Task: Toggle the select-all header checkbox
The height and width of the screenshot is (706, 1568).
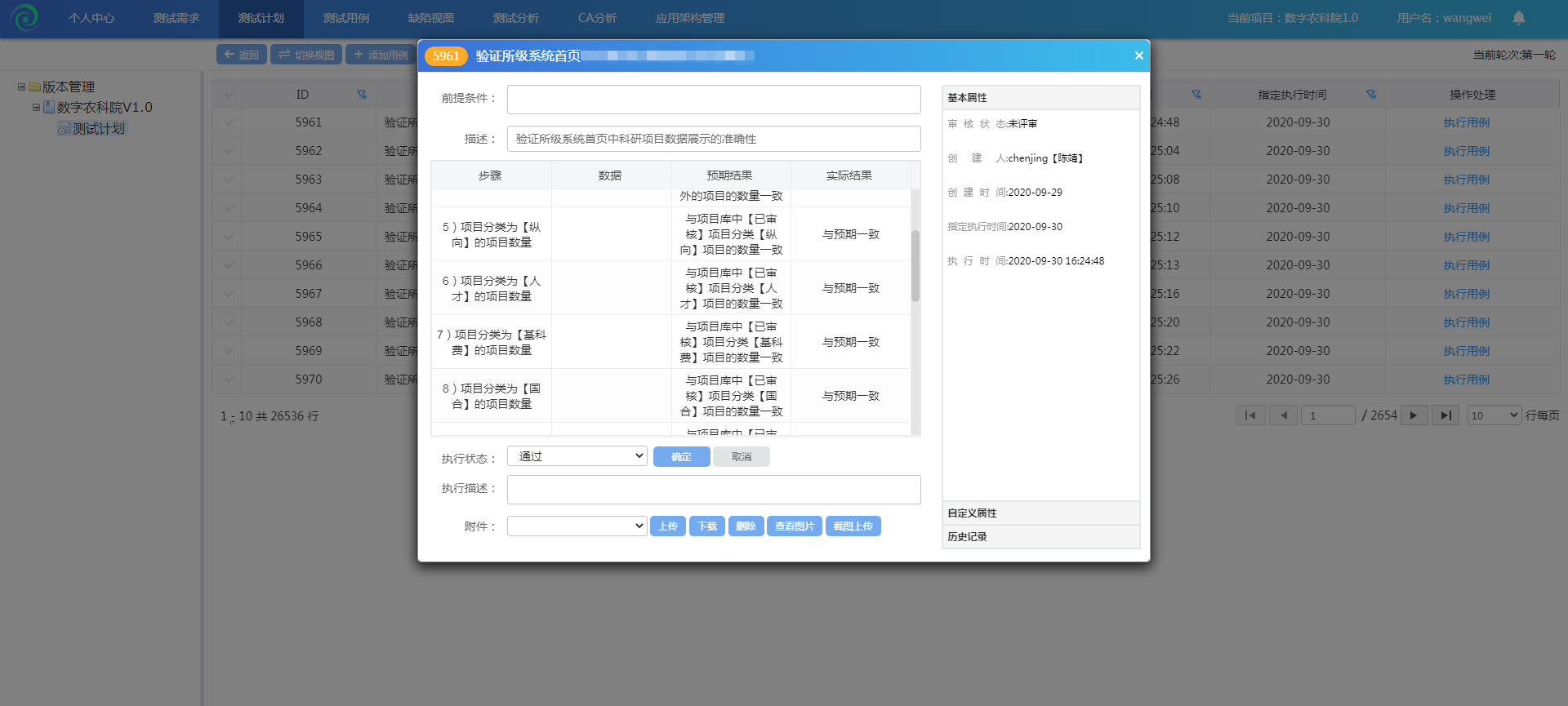Action: tap(229, 95)
